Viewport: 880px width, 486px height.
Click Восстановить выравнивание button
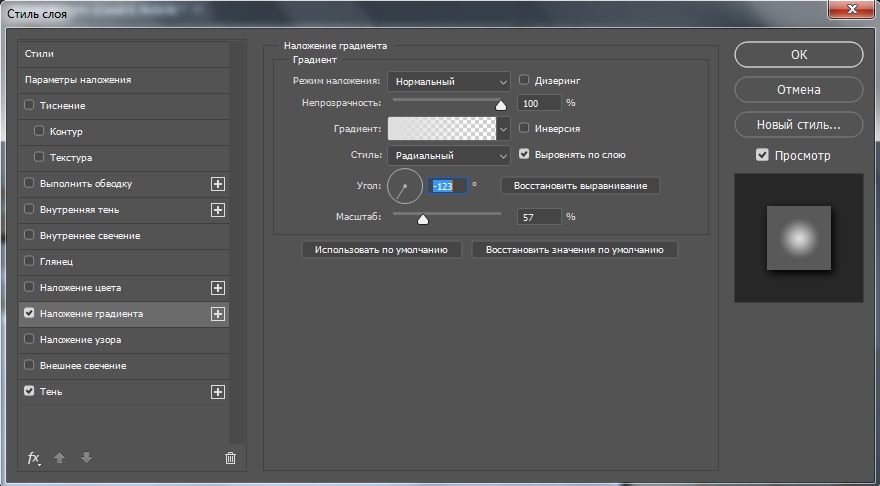tap(580, 186)
